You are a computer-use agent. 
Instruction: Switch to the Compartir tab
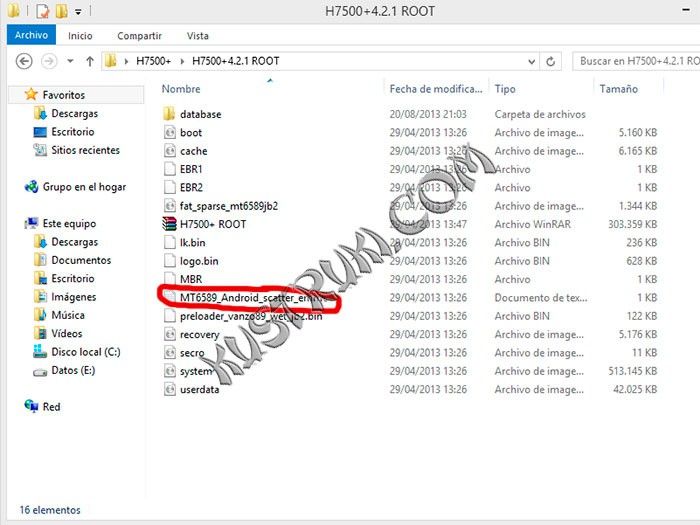pos(139,36)
